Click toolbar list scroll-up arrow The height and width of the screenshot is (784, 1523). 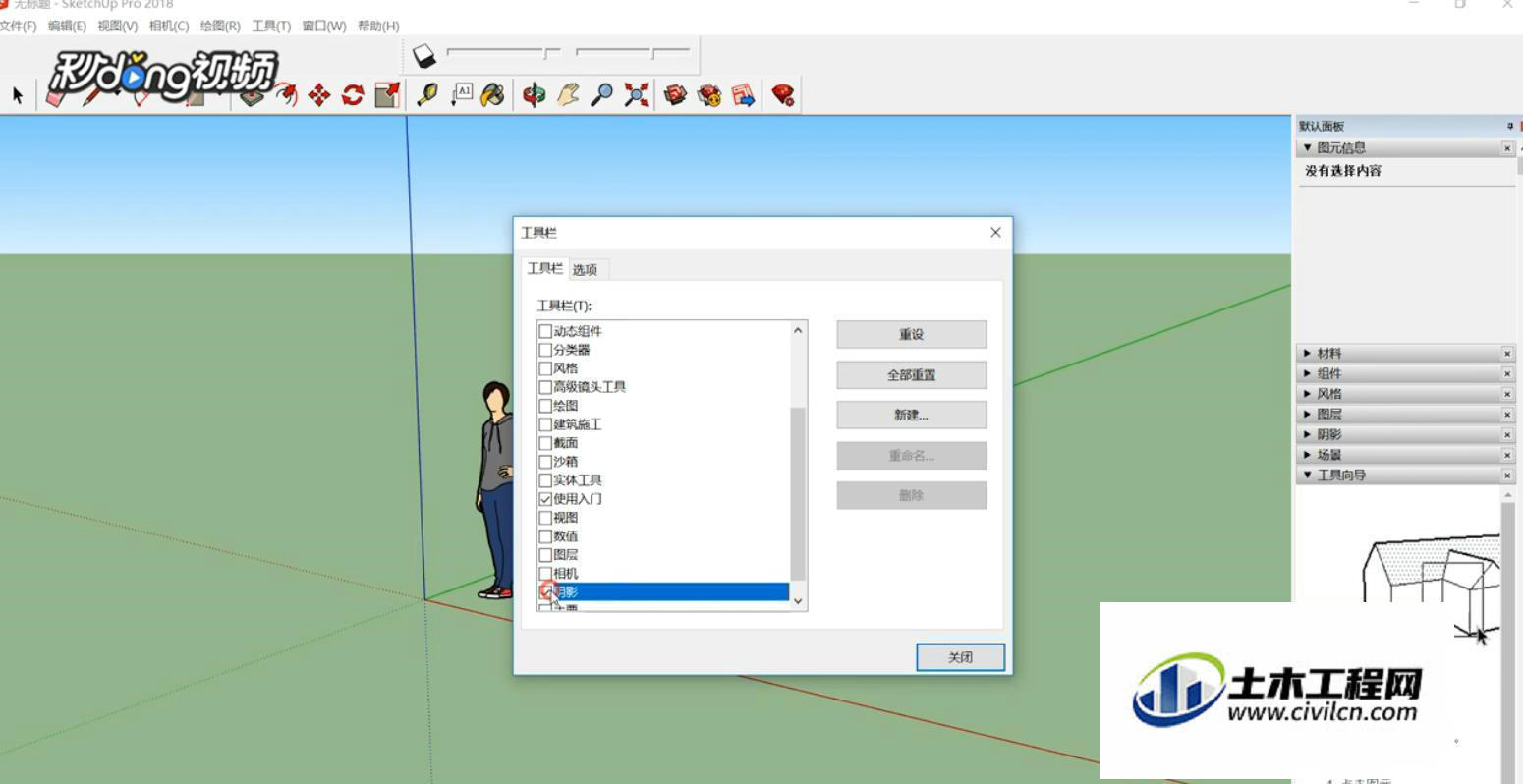pos(798,331)
